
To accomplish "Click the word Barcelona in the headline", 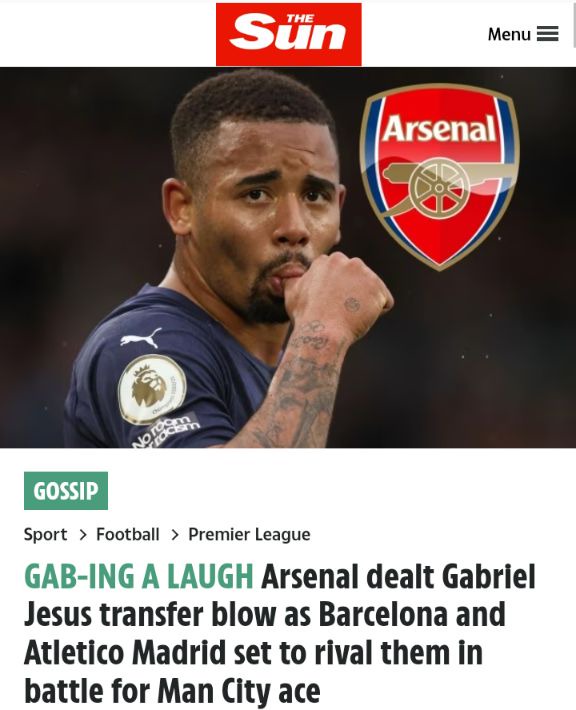I will point(383,614).
